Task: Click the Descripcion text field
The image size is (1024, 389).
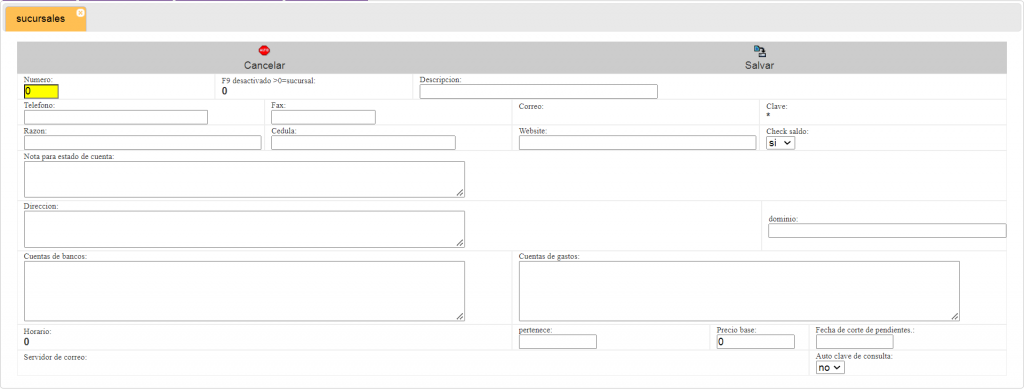Action: click(x=539, y=91)
